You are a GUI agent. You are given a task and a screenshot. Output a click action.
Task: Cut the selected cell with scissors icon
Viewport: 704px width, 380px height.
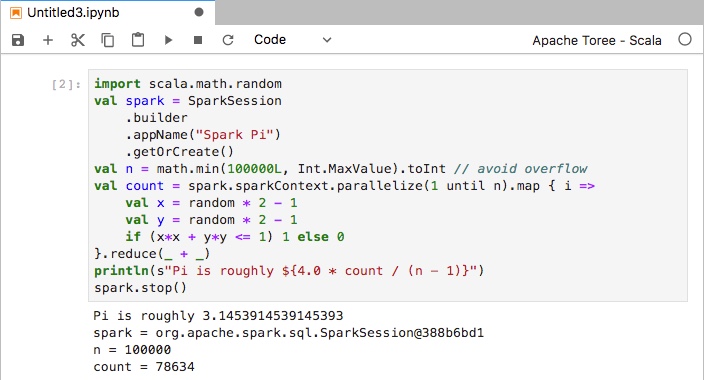[78, 40]
